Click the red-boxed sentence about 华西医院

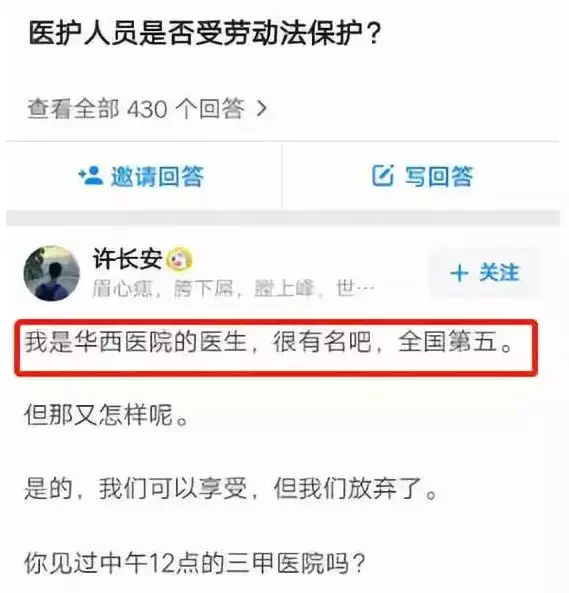click(270, 342)
